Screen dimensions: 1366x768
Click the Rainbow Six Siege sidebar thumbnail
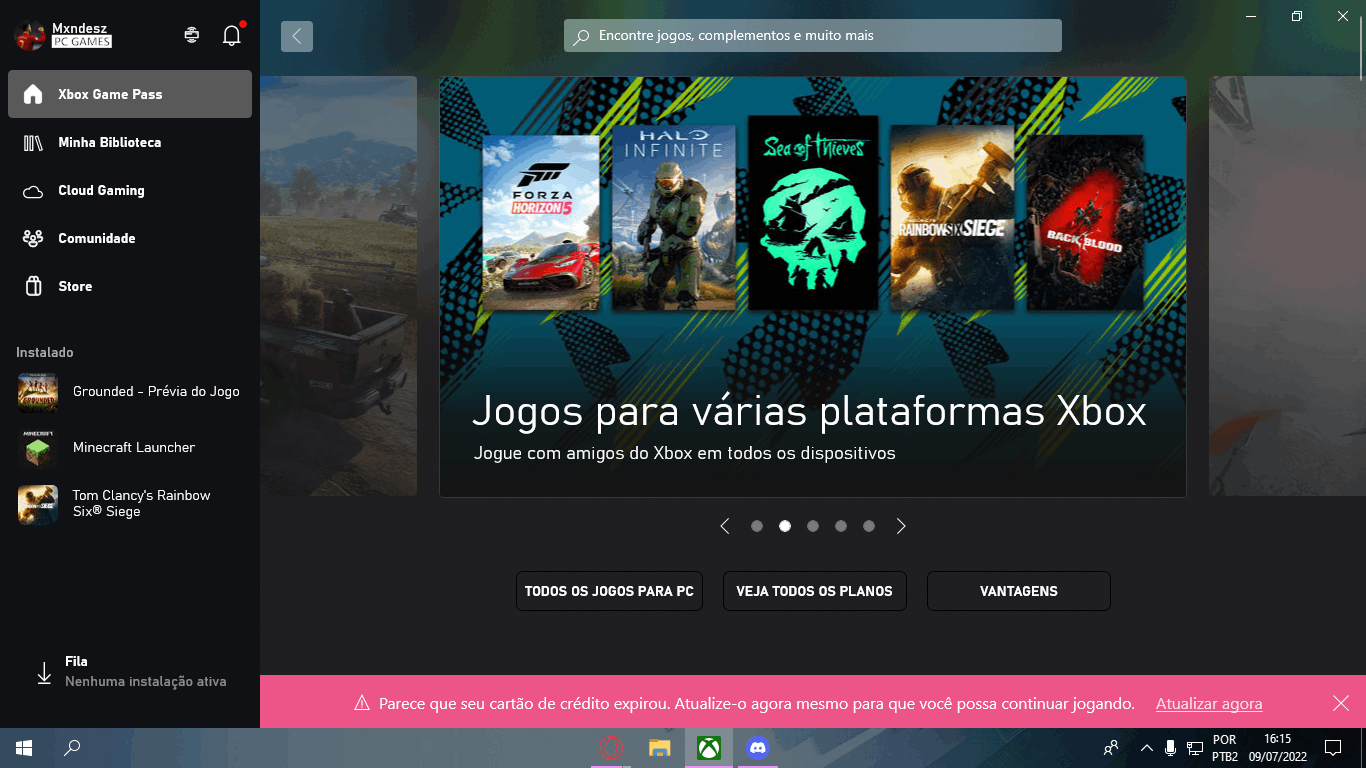pyautogui.click(x=38, y=504)
